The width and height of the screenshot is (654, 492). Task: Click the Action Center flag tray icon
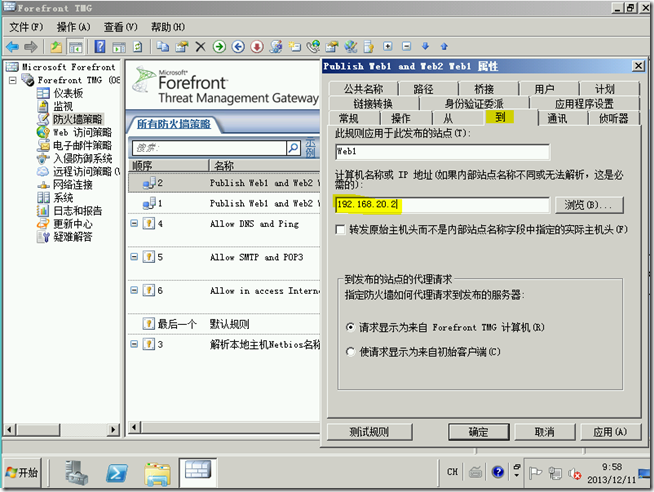(535, 473)
